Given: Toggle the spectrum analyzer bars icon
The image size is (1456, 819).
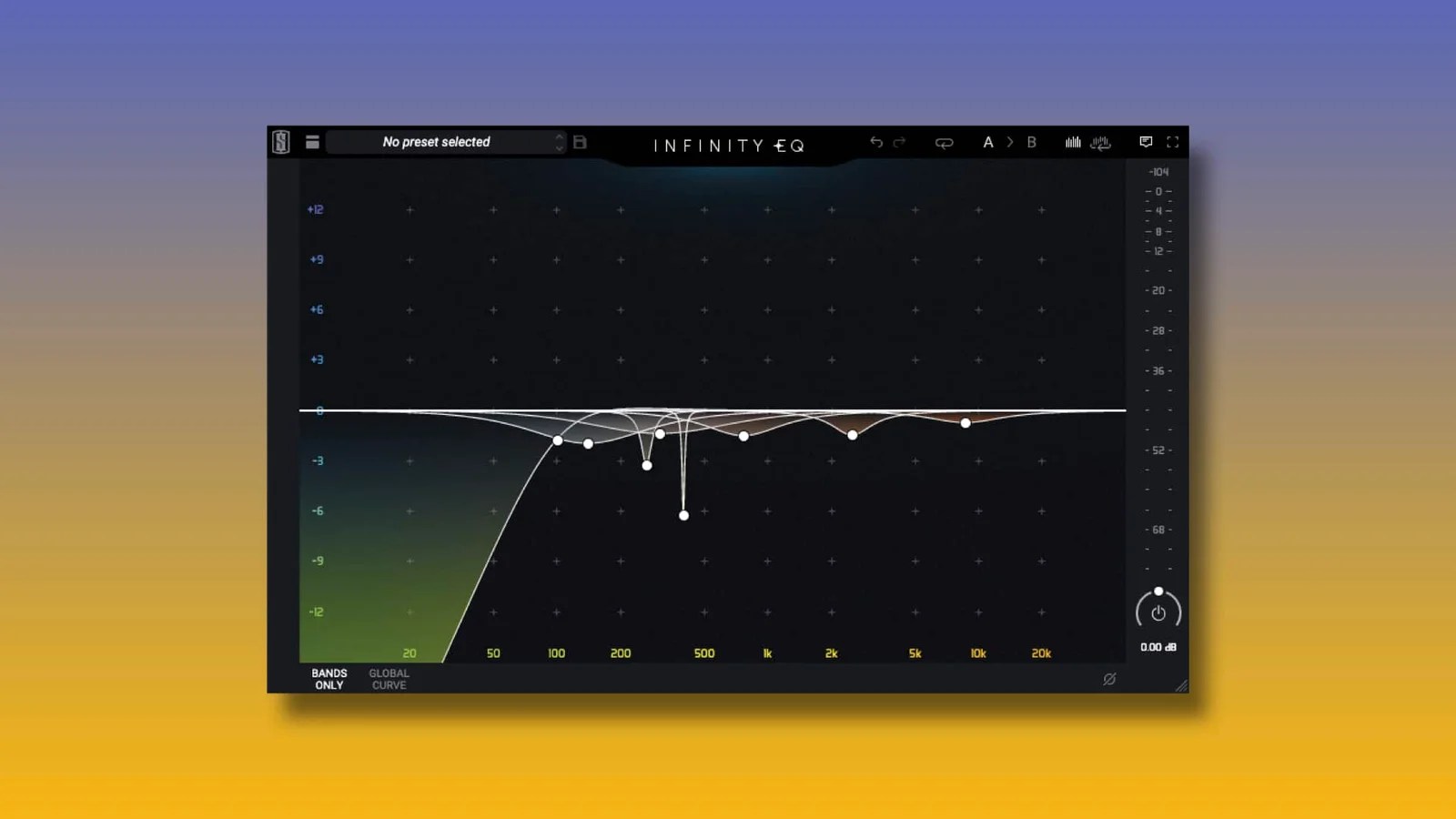Looking at the screenshot, I should (x=1074, y=142).
